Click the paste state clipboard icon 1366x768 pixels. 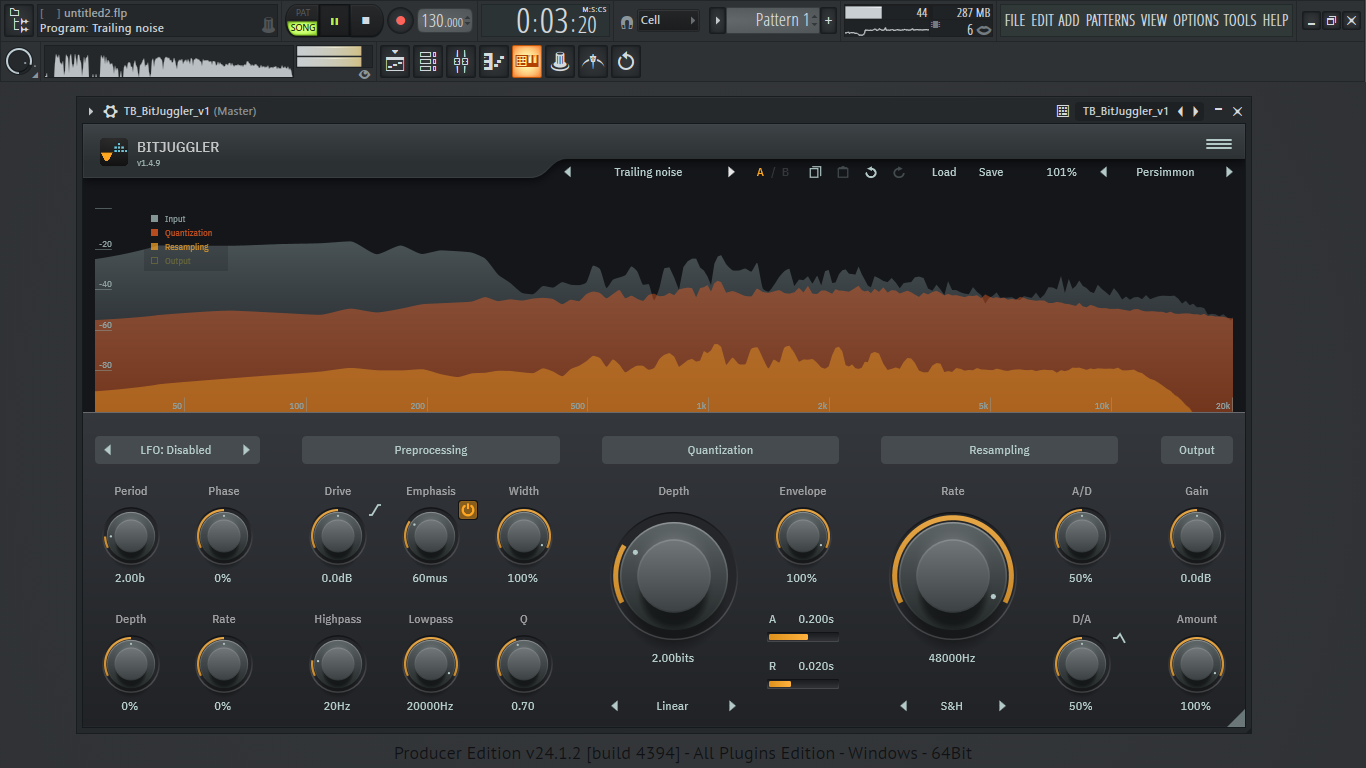[x=843, y=172]
